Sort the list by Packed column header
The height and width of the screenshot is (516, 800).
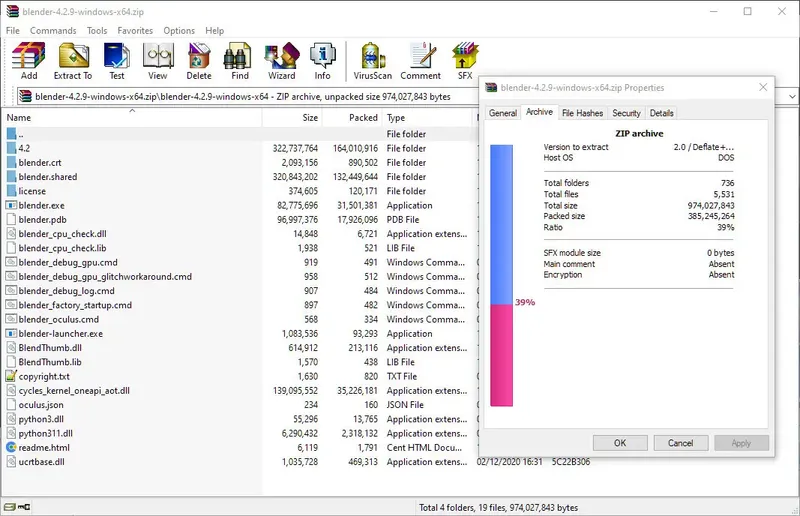pyautogui.click(x=353, y=117)
